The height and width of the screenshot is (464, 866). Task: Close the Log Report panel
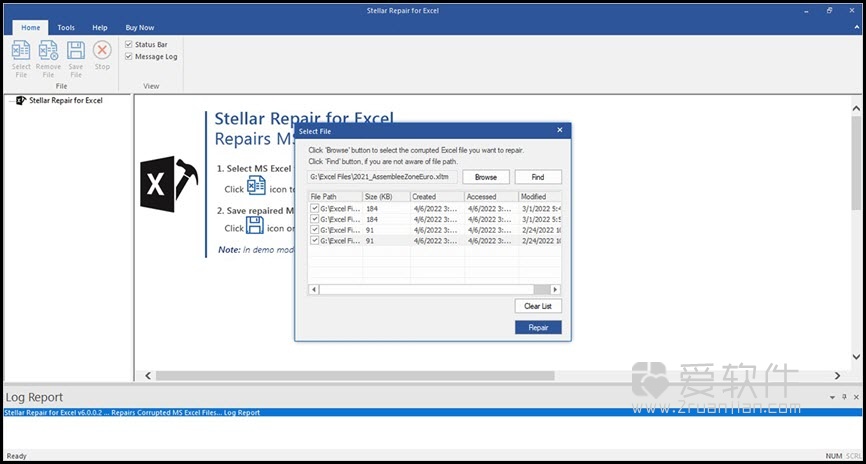click(856, 397)
